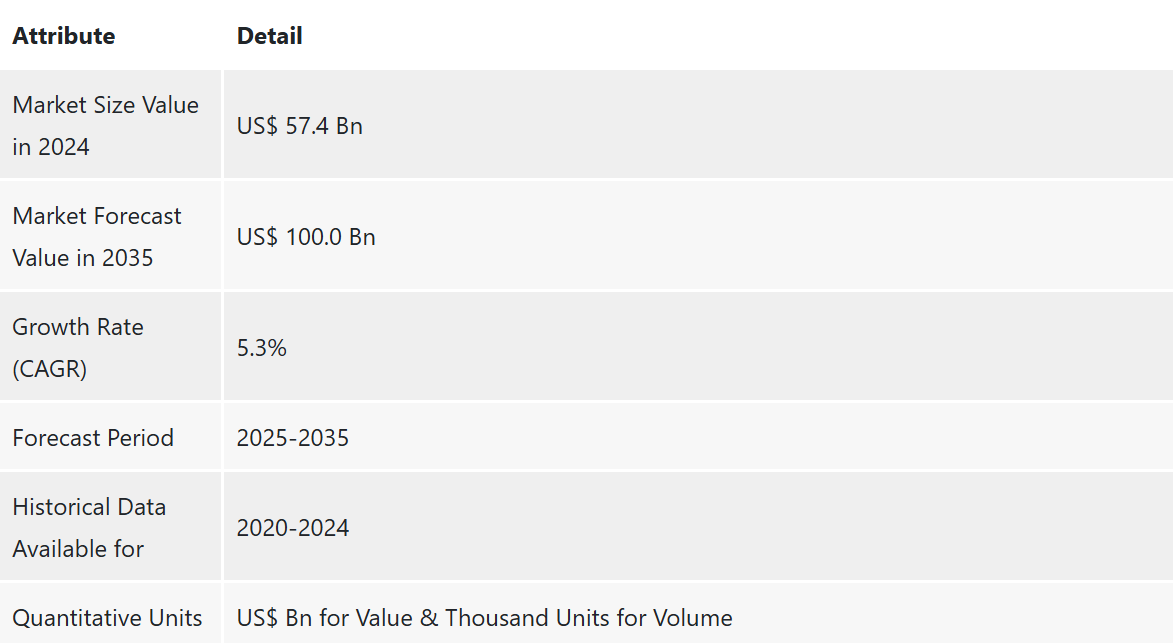This screenshot has width=1173, height=643.
Task: Select the Forecast Period label
Action: [93, 437]
